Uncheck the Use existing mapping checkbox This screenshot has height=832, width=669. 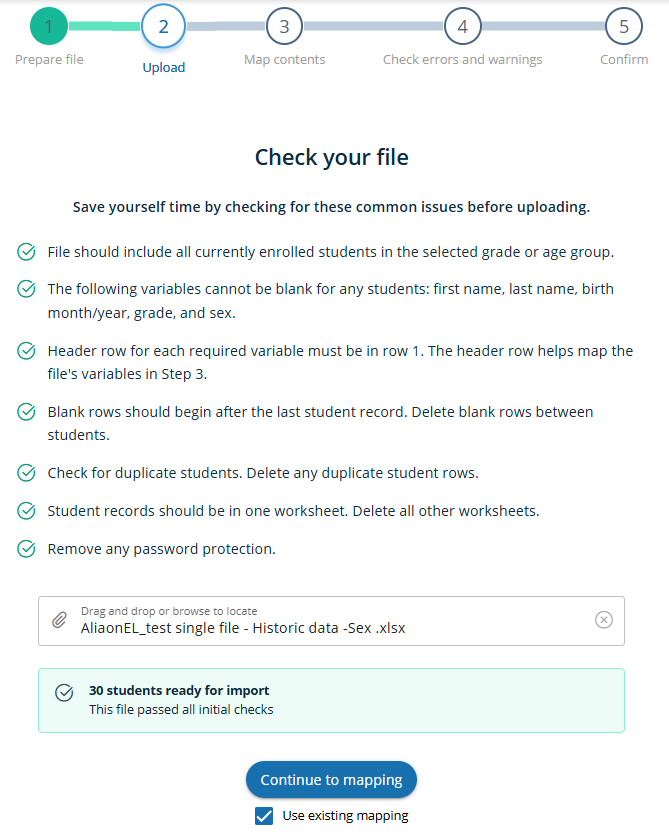pyautogui.click(x=264, y=816)
